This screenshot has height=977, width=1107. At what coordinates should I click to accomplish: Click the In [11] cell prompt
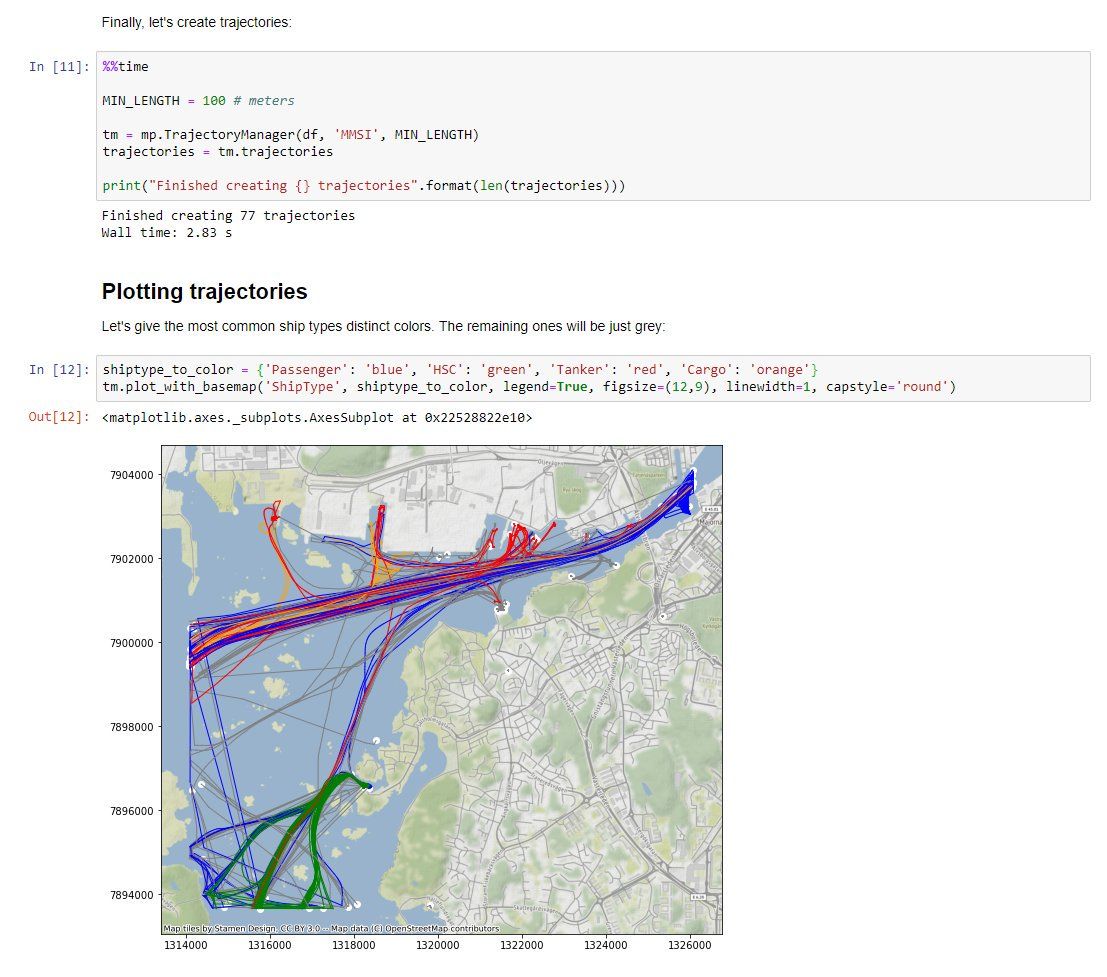click(x=59, y=67)
